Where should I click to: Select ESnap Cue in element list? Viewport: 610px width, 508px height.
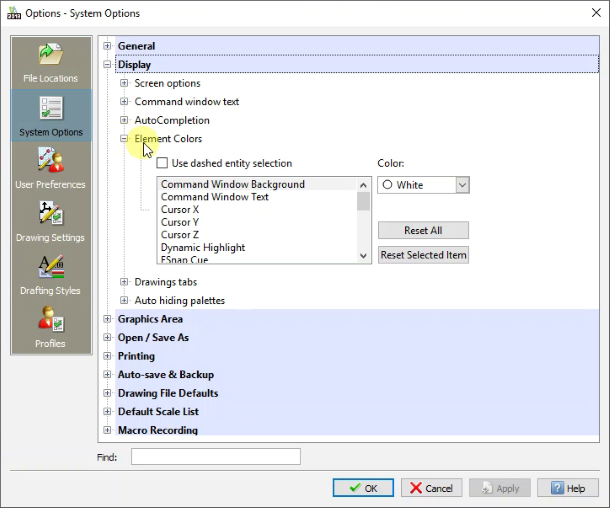(x=257, y=259)
